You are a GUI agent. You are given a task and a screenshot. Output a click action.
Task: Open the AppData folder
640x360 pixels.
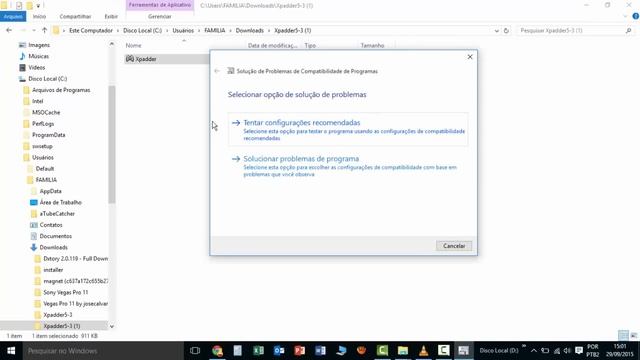pyautogui.click(x=50, y=191)
